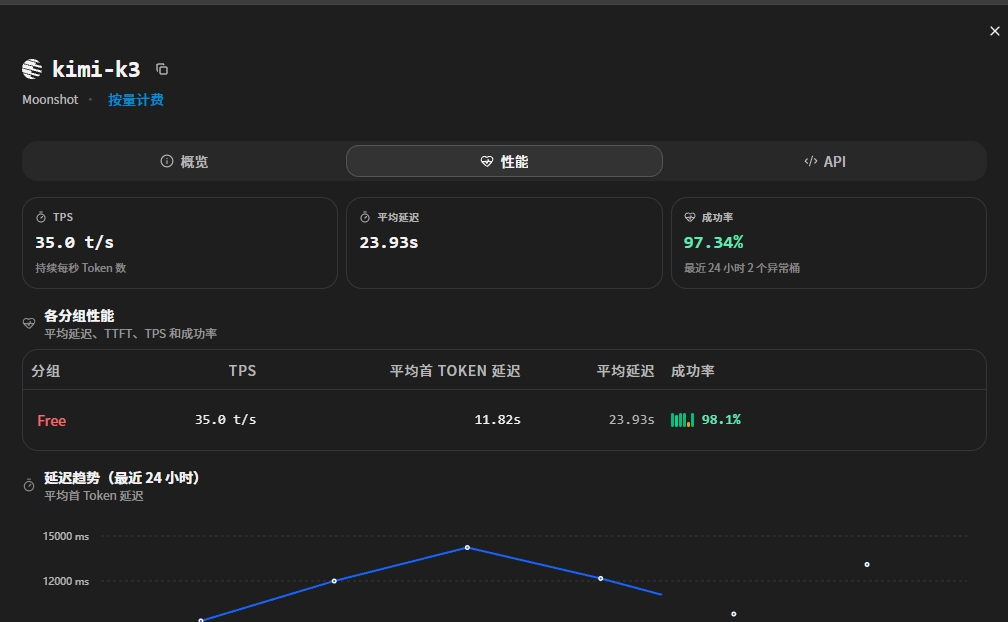Close the model details panel
The height and width of the screenshot is (622, 1008).
pos(994,31)
